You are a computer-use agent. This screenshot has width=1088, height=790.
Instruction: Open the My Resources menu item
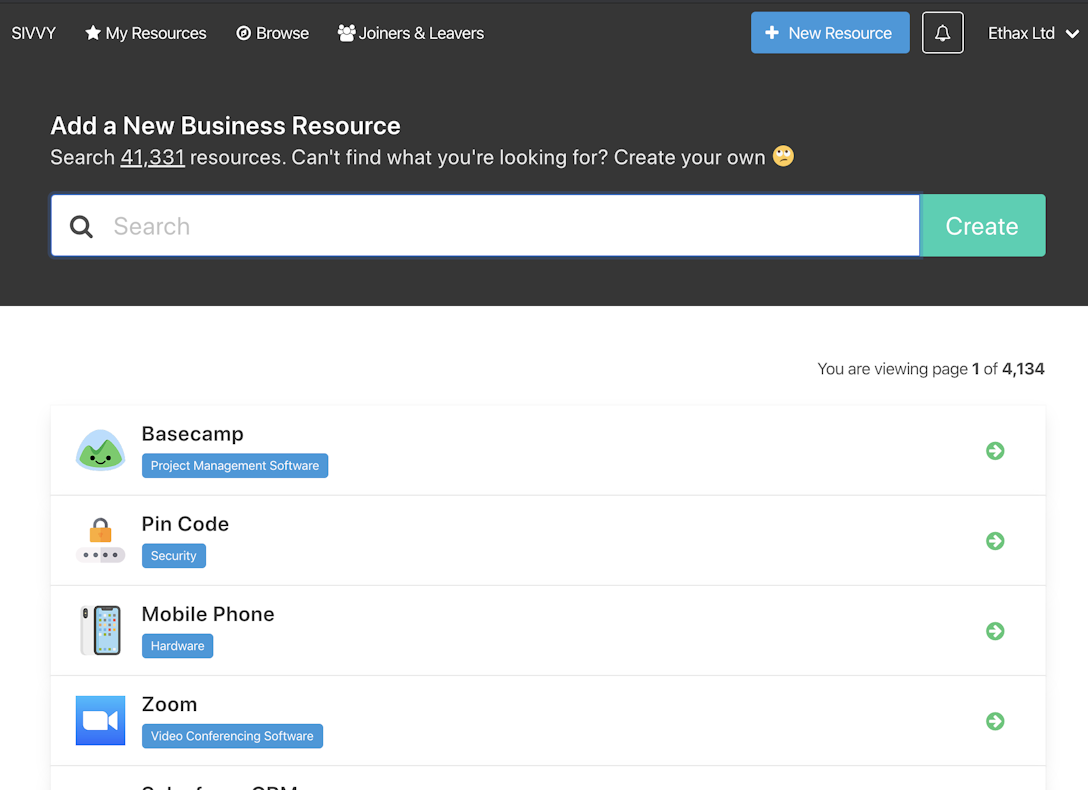(146, 33)
